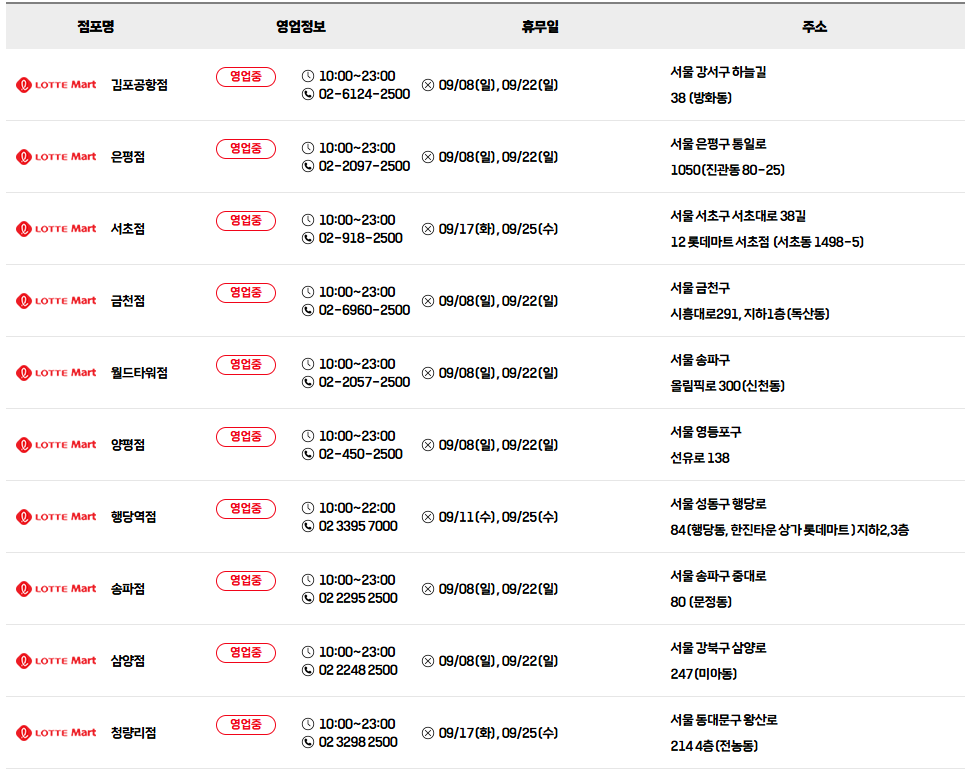This screenshot has height=772, width=967.
Task: Click the 청량리점 store name
Action: click(x=133, y=733)
